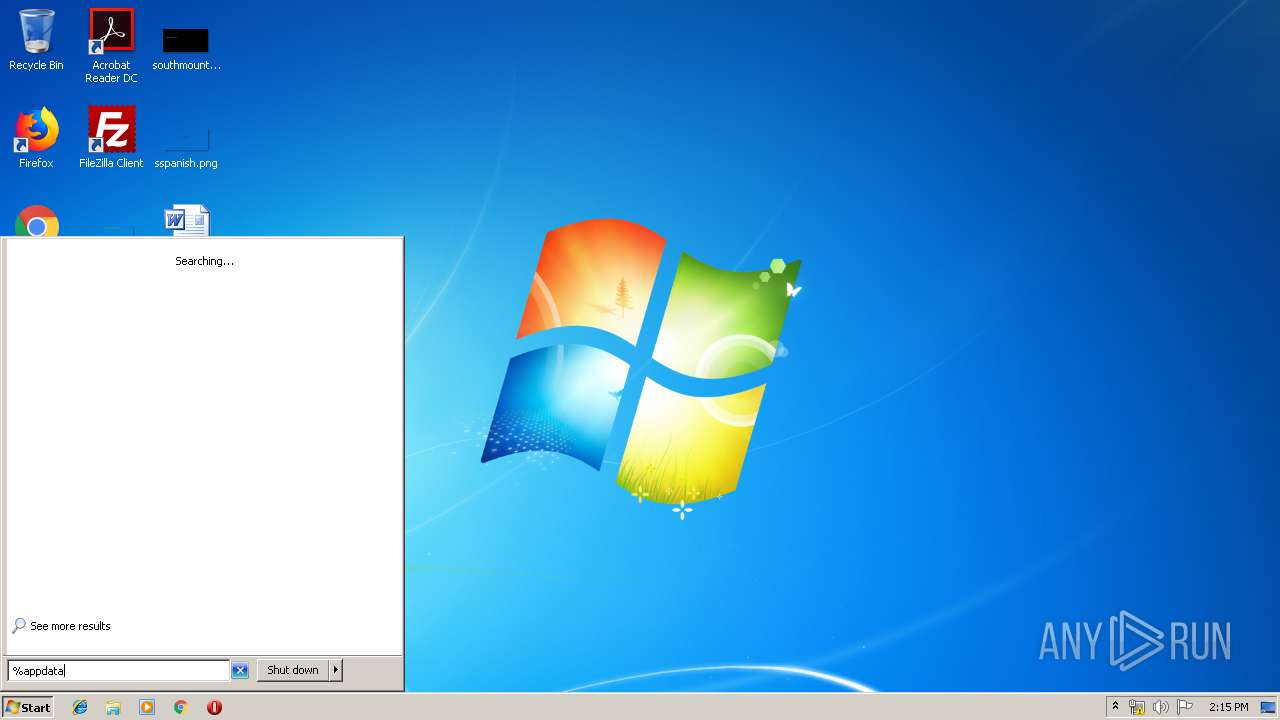
Task: Select the Google Chrome desktop icon
Action: point(37,221)
